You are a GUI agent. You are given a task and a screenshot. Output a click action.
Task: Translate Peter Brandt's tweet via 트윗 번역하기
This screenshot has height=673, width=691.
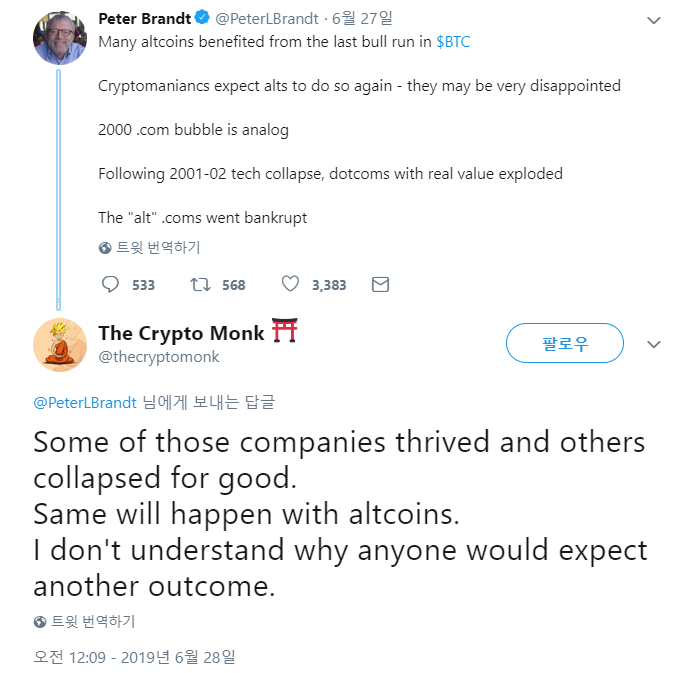pos(158,248)
